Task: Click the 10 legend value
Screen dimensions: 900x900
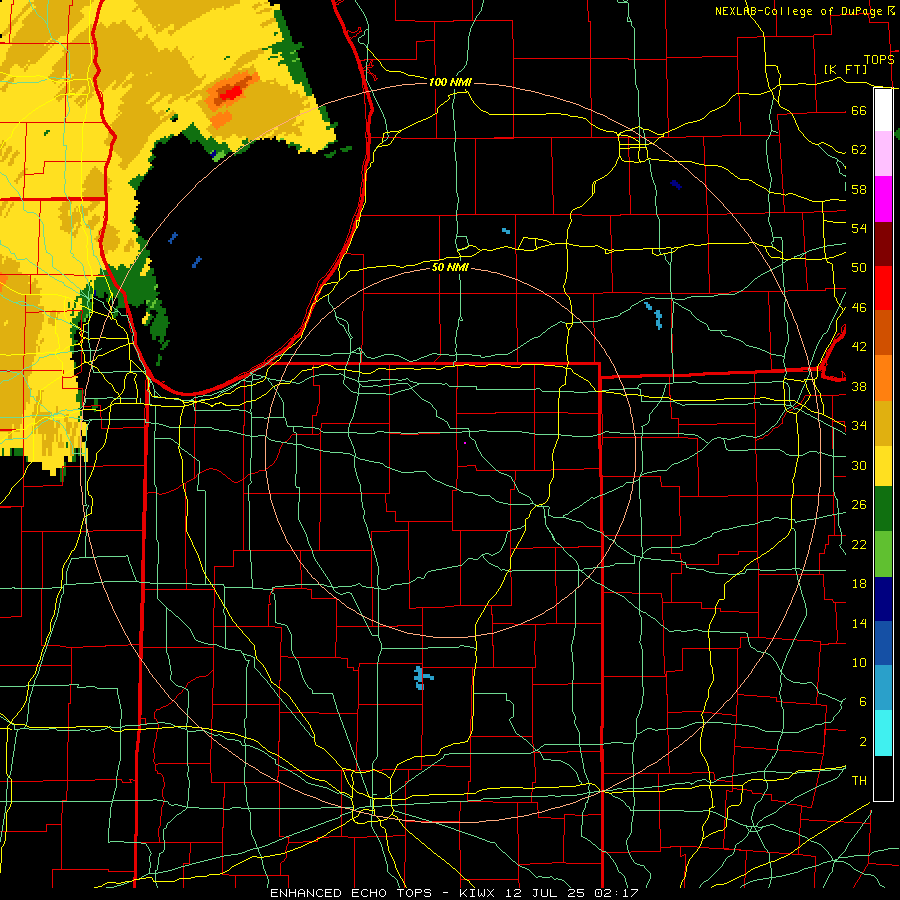Action: (859, 662)
